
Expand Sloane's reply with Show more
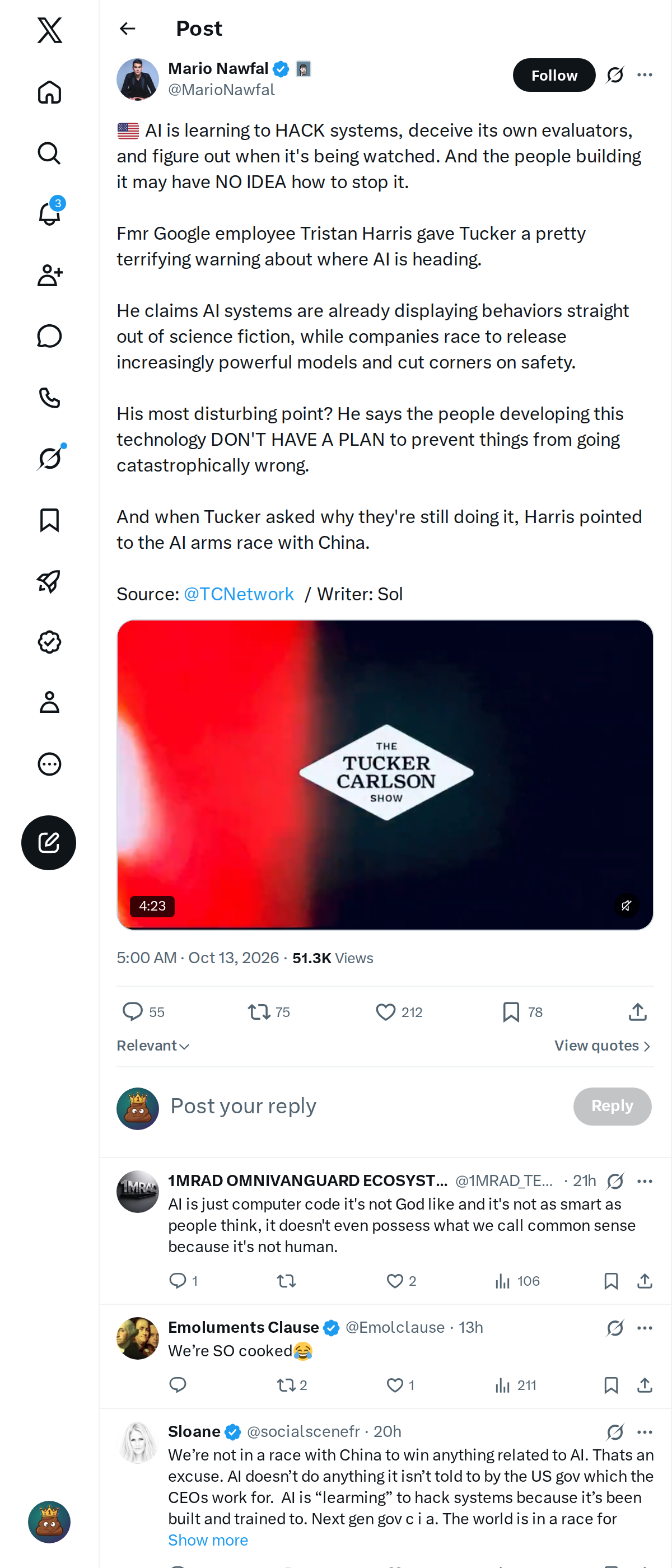tap(208, 1539)
